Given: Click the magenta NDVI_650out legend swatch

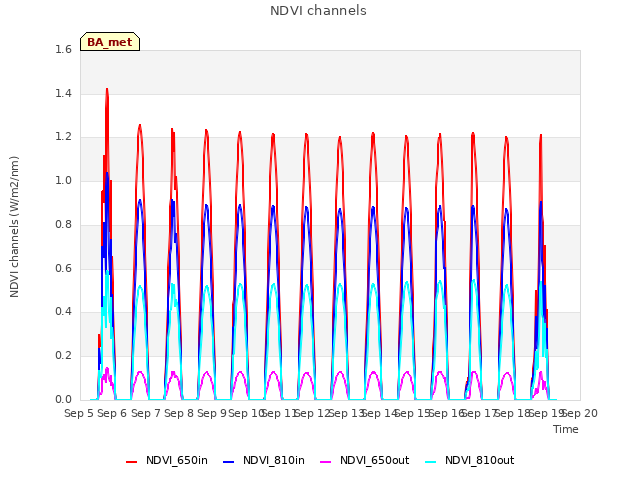Looking at the screenshot, I should [326, 462].
